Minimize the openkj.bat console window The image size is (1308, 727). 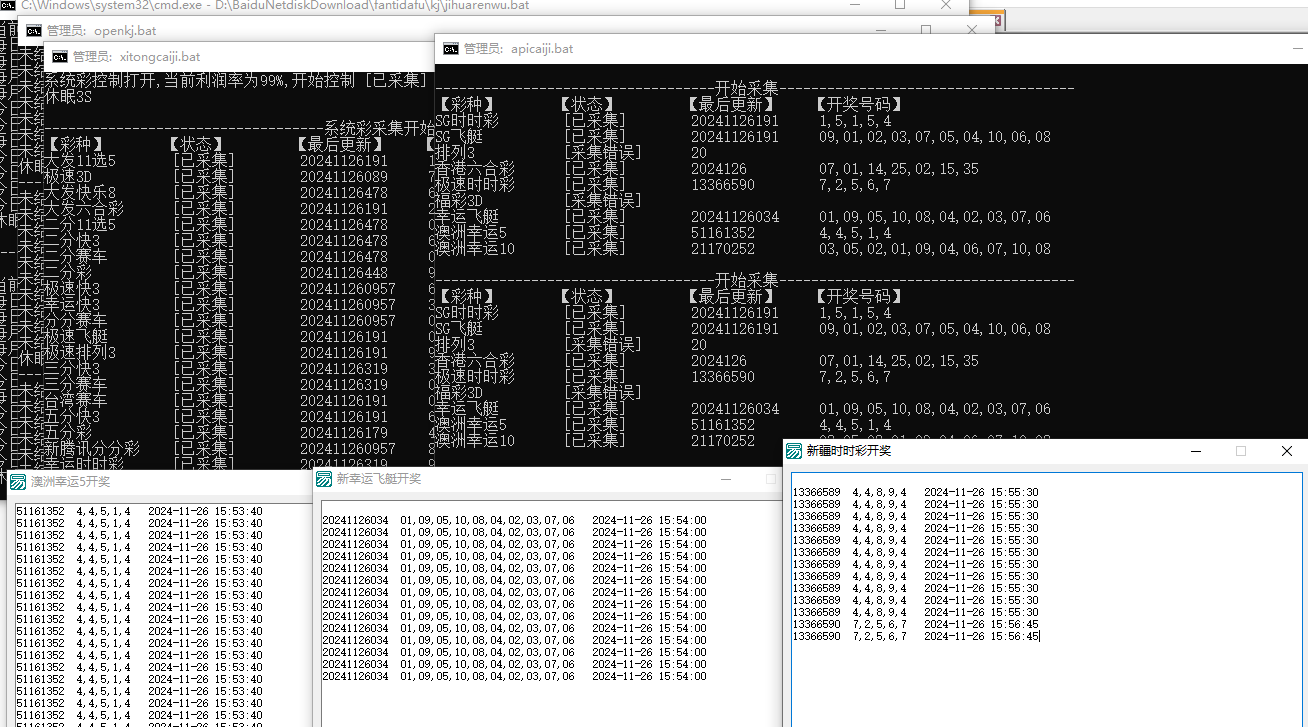[880, 30]
